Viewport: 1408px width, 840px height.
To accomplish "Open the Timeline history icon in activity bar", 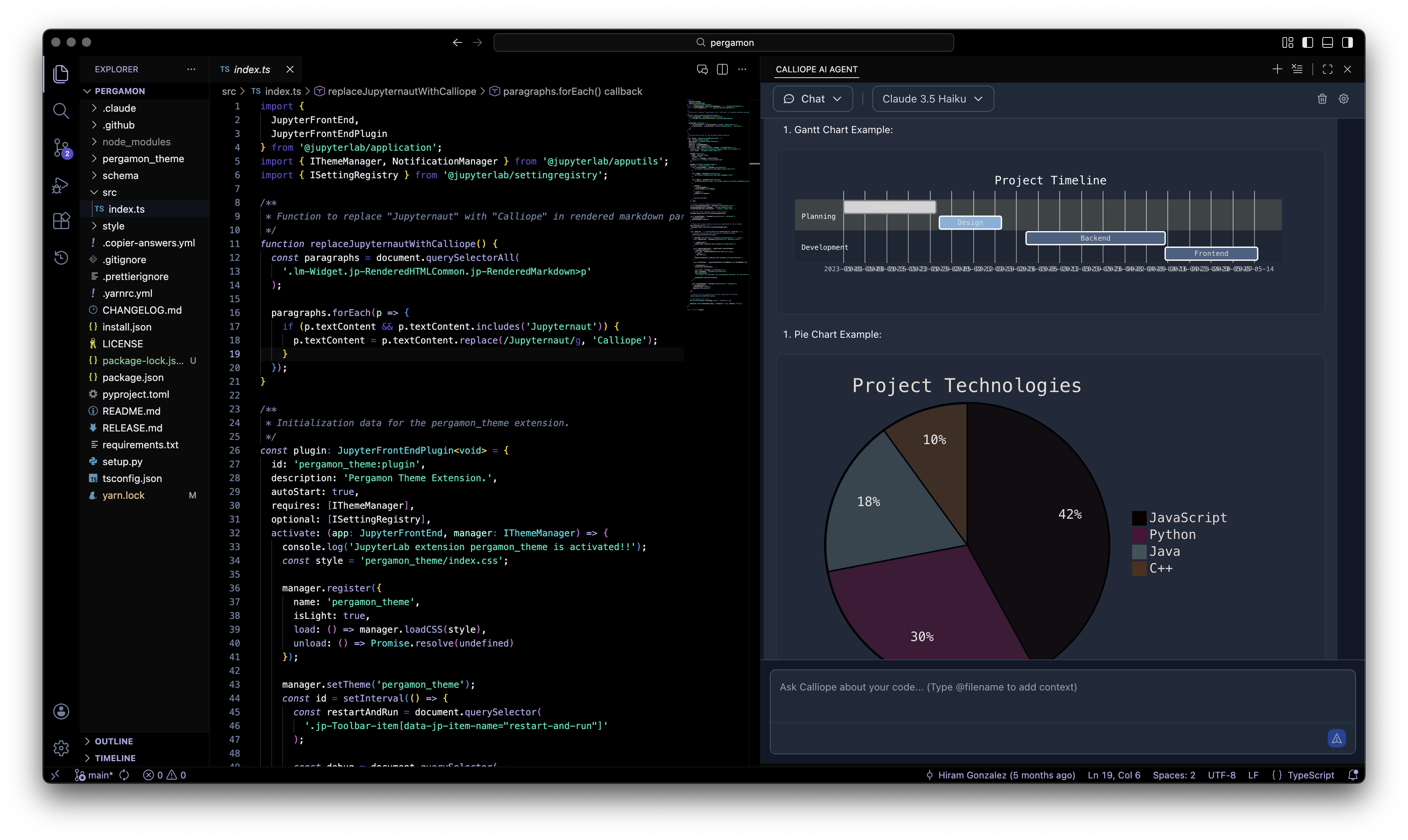I will click(60, 257).
